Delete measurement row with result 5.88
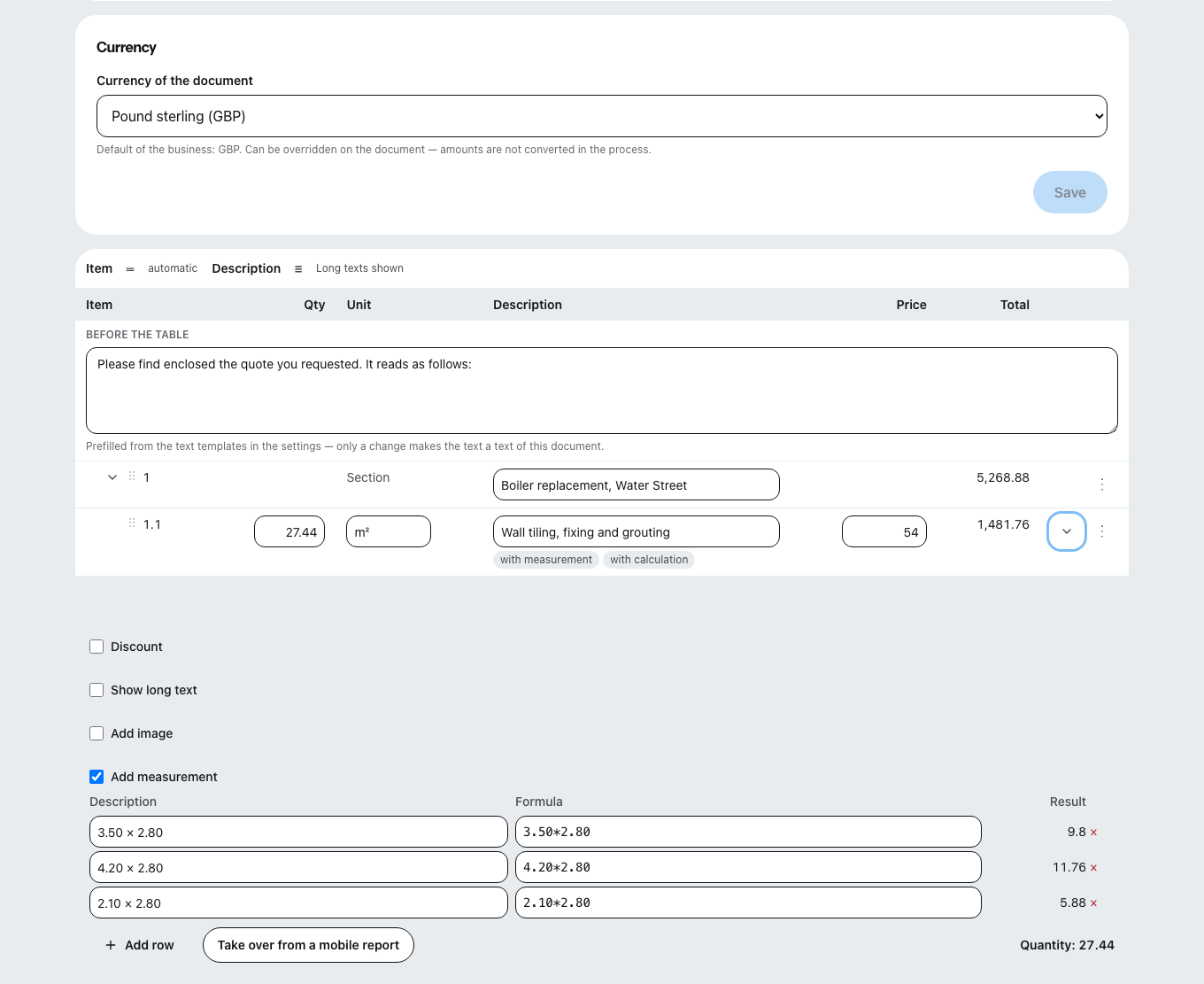 pyautogui.click(x=1093, y=903)
